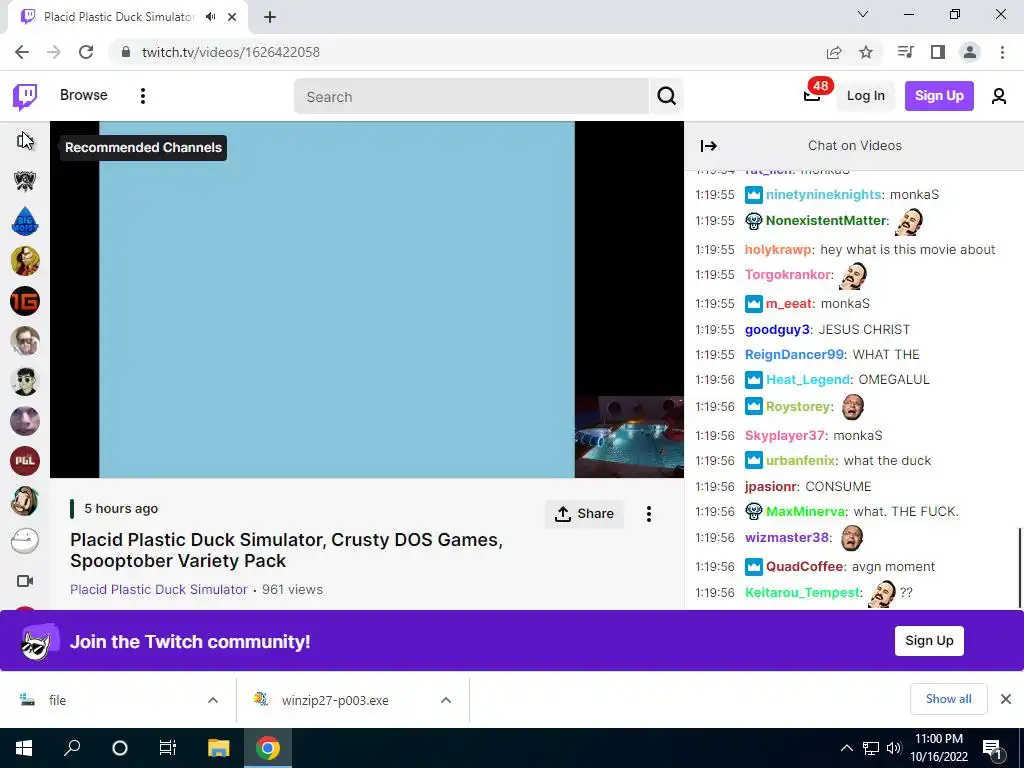Screen dimensions: 1024x768
Task: Open Windows taskbar search
Action: pos(72,748)
